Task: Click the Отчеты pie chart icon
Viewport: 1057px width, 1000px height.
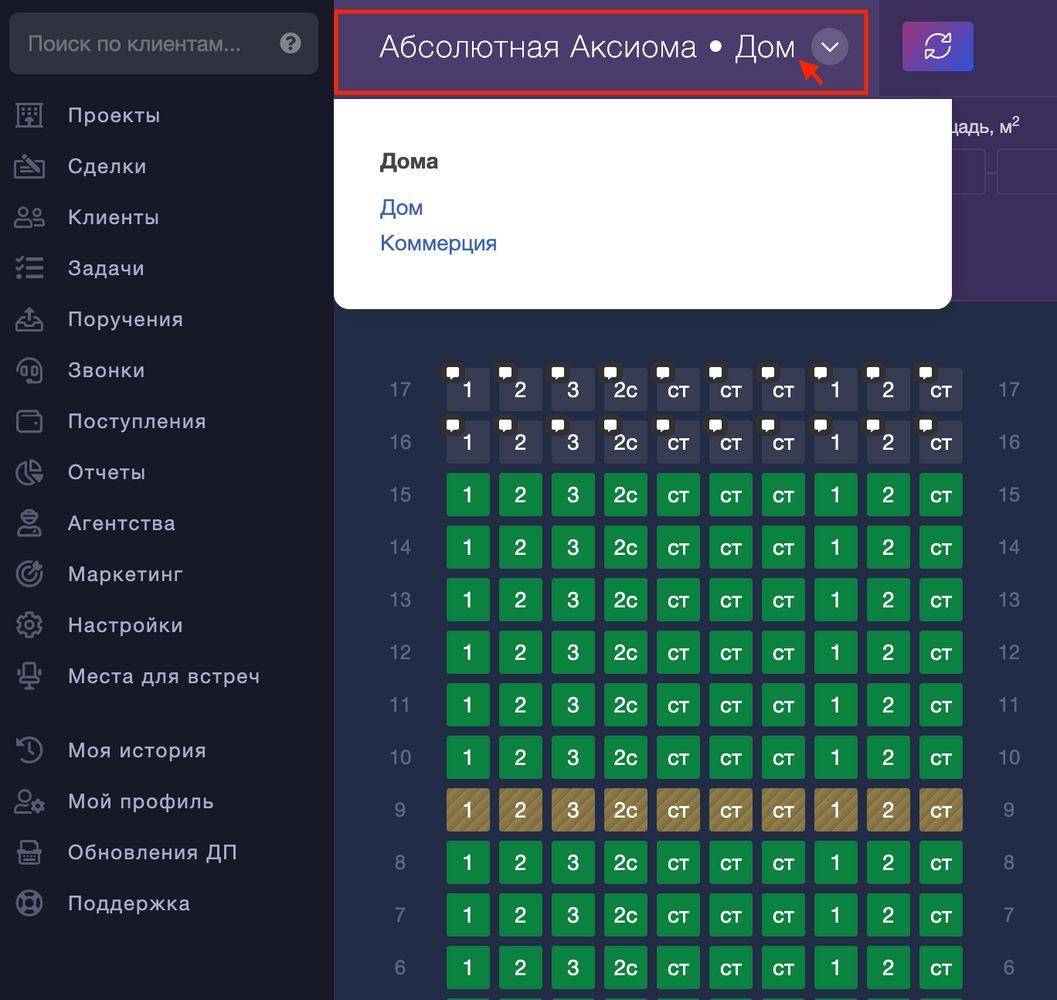Action: [29, 472]
